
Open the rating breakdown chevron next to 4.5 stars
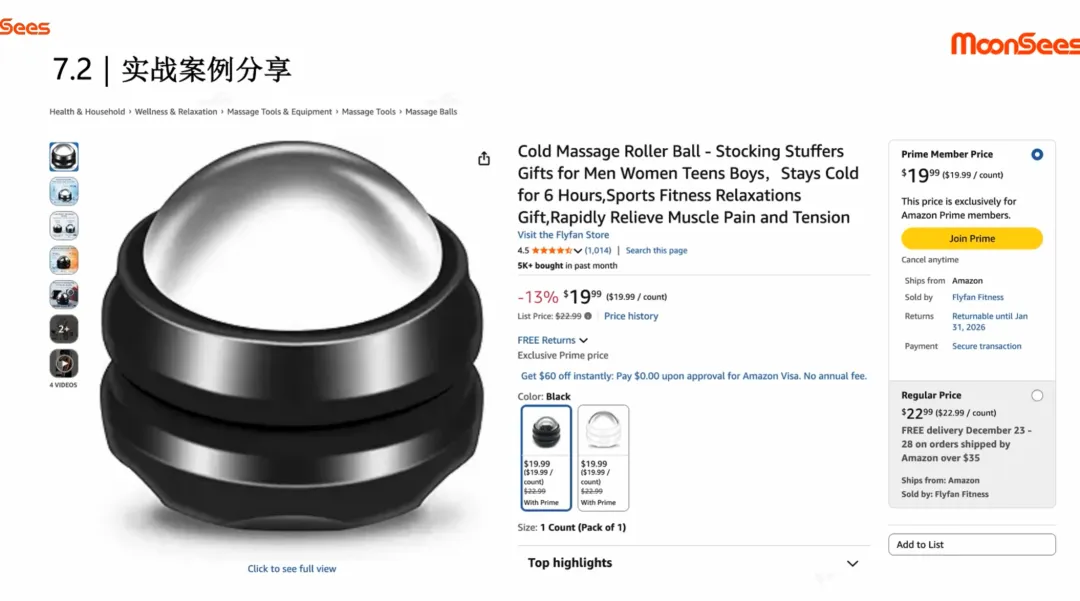click(578, 251)
